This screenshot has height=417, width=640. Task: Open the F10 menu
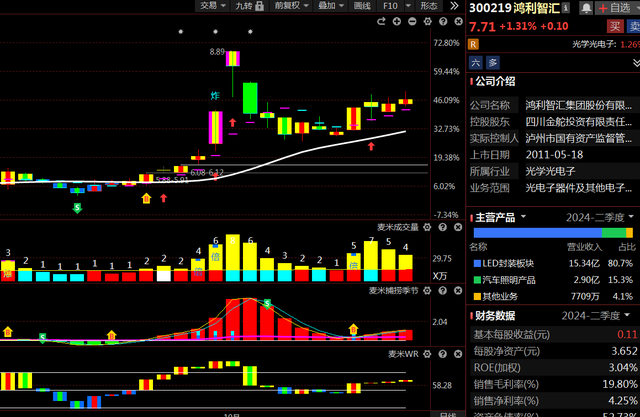pyautogui.click(x=391, y=5)
